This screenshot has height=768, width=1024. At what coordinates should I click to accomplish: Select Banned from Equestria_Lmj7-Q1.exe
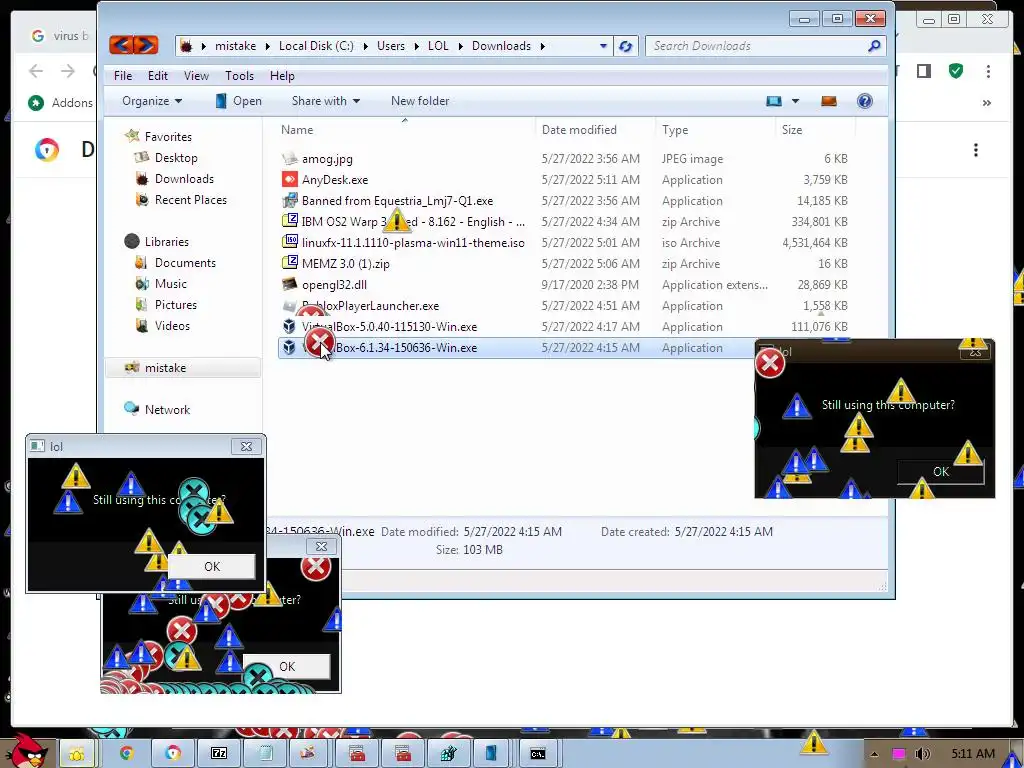click(x=397, y=200)
